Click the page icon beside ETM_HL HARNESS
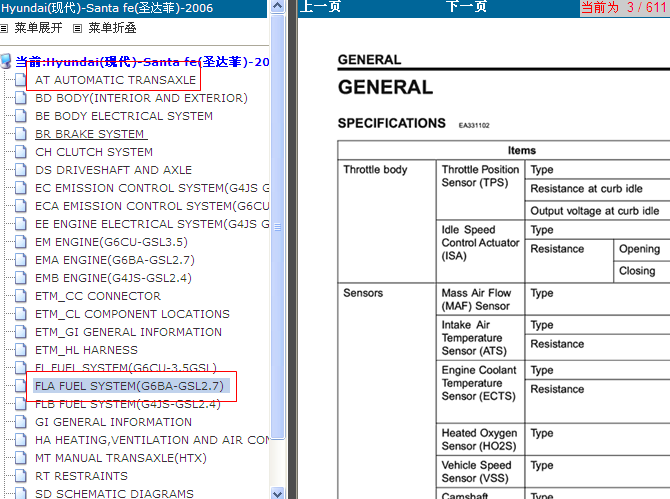The height and width of the screenshot is (499, 670). [x=21, y=350]
